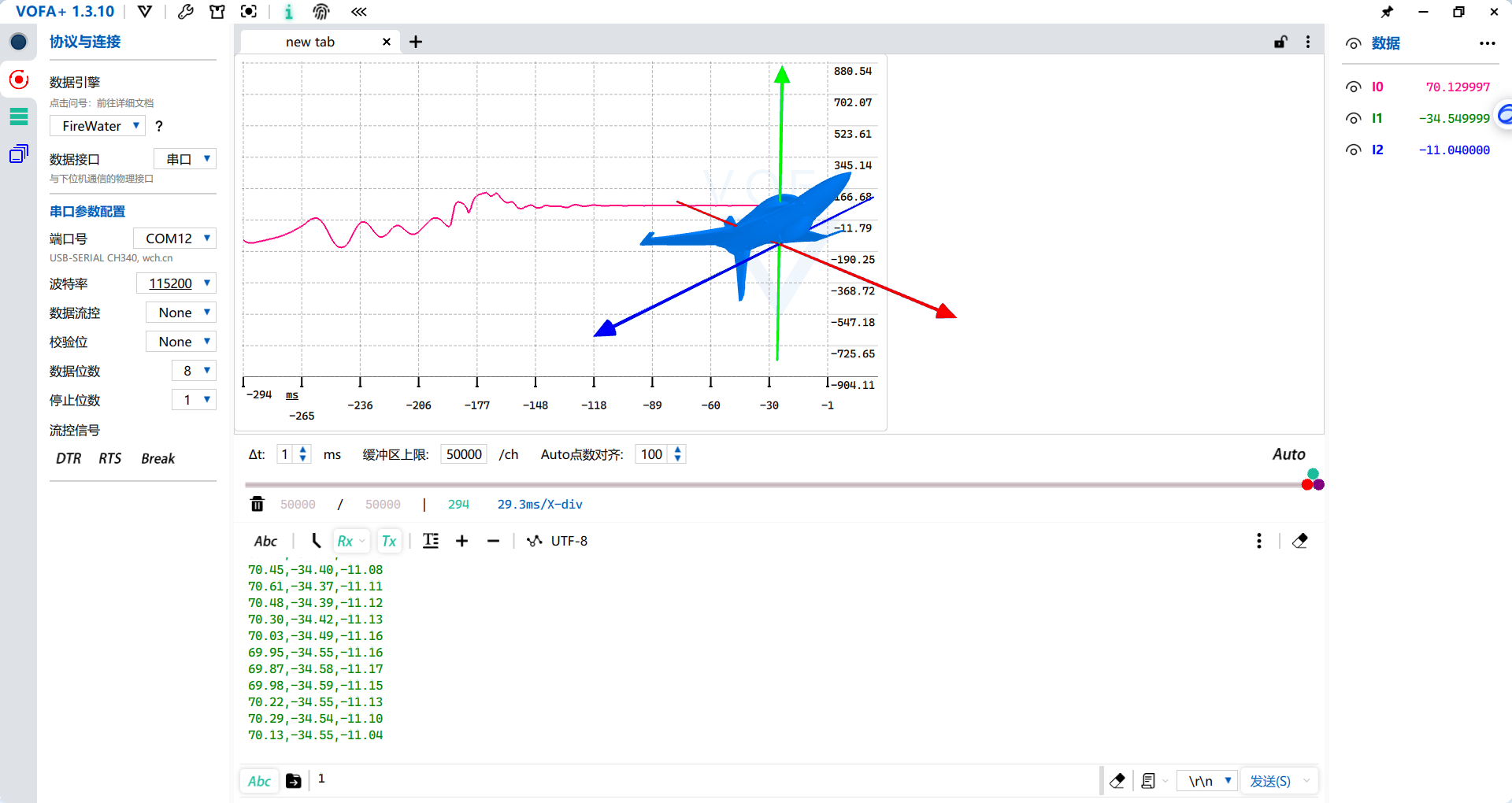Toggle visibility of channel I0
The image size is (1512, 803).
coord(1353,87)
